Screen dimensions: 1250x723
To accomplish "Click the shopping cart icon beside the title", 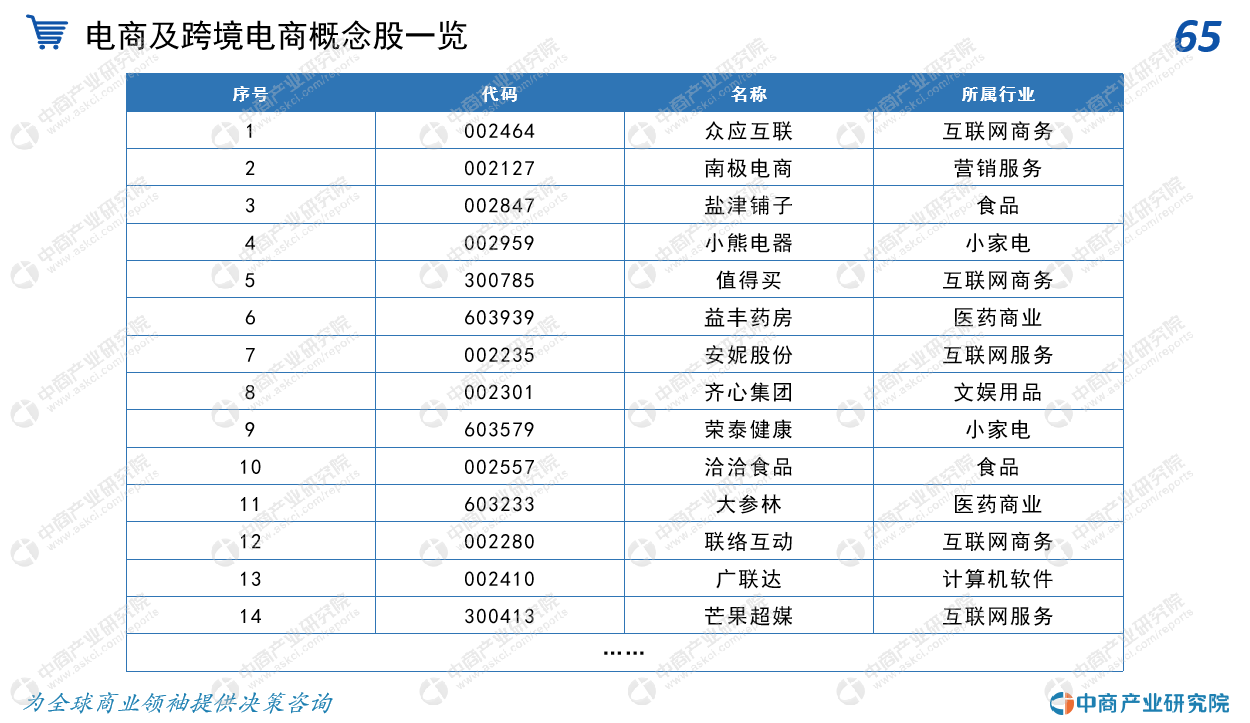I will point(47,33).
